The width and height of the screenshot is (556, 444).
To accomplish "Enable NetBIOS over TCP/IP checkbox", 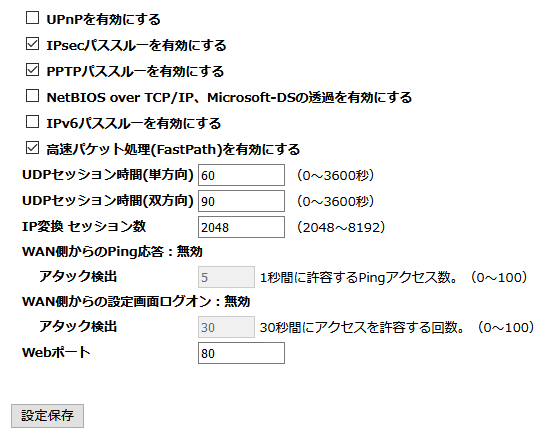I will (x=32, y=95).
